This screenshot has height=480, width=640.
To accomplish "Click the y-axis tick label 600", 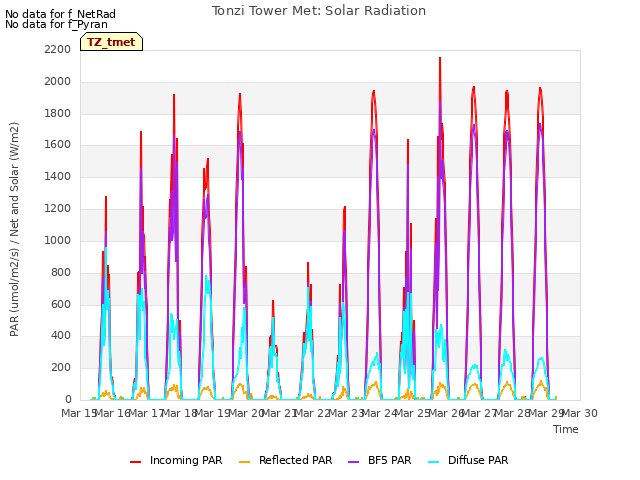I will tap(61, 304).
